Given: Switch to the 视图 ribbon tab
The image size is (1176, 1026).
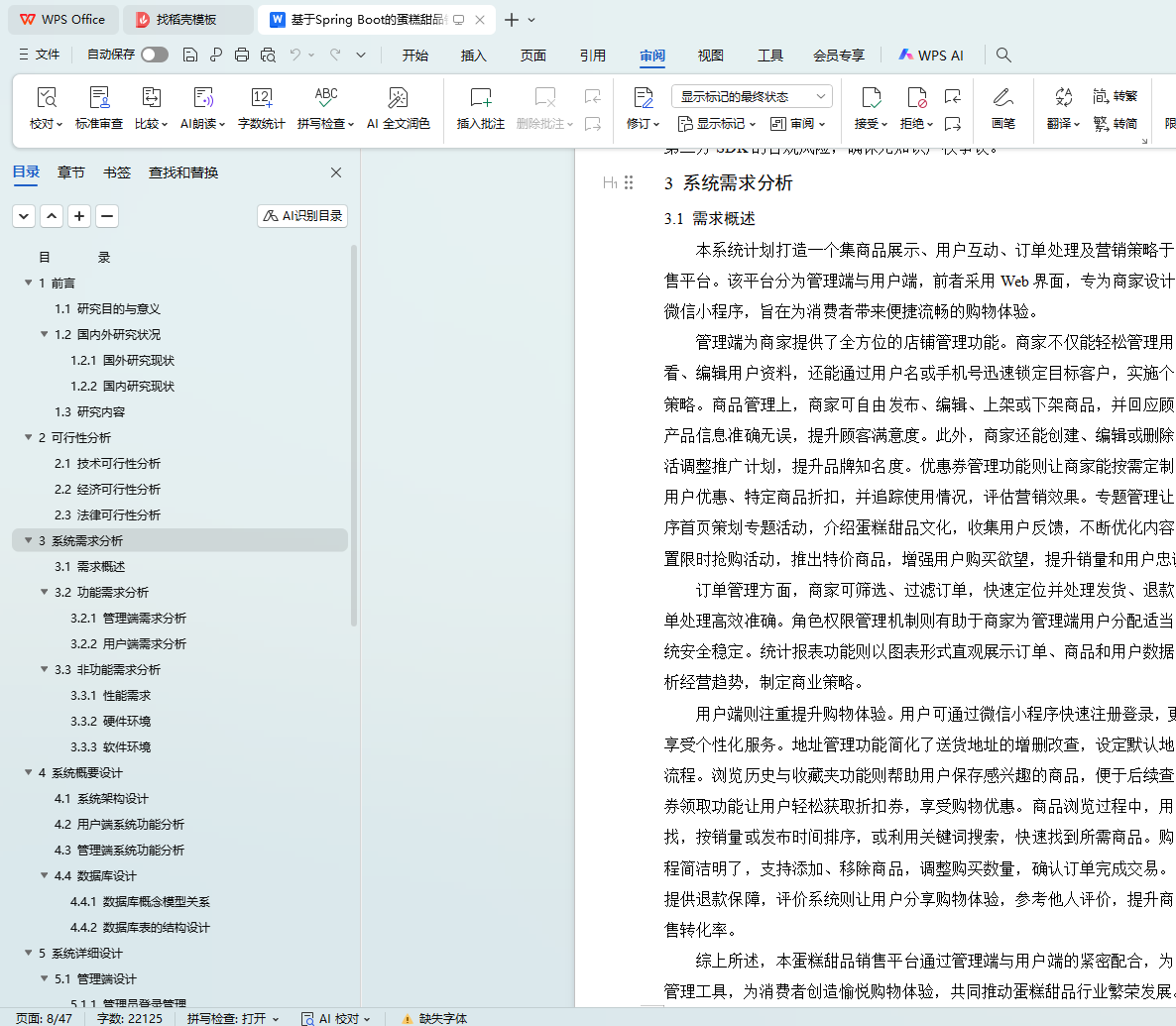Looking at the screenshot, I should (x=710, y=56).
